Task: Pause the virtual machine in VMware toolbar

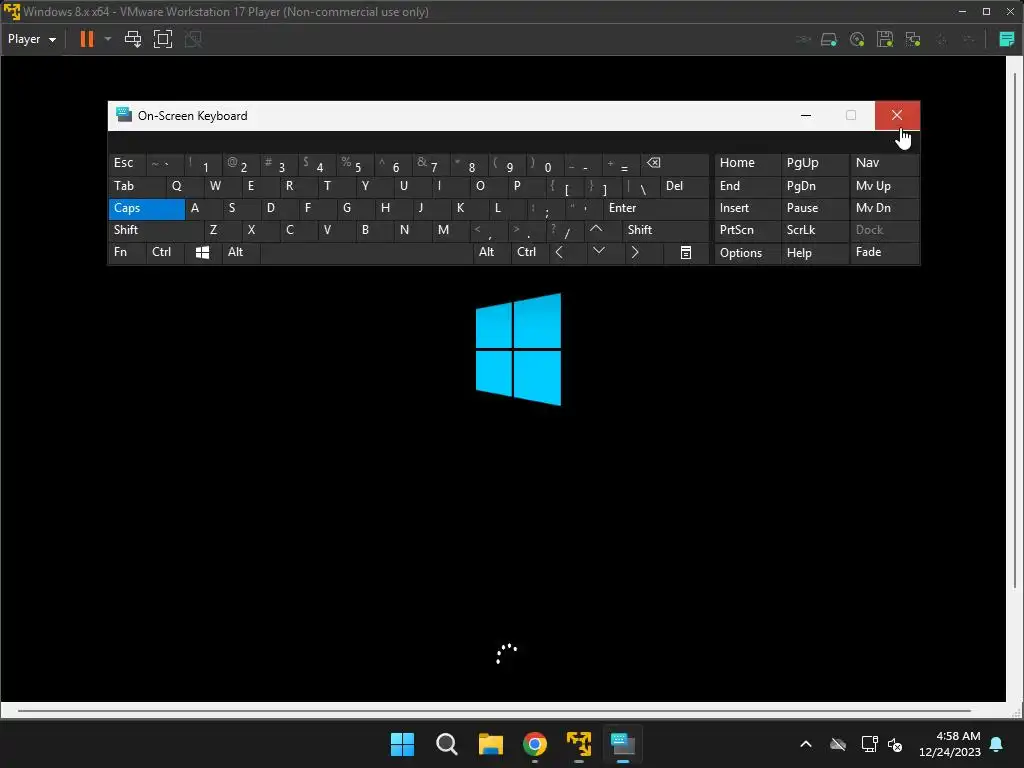Action: coord(86,39)
